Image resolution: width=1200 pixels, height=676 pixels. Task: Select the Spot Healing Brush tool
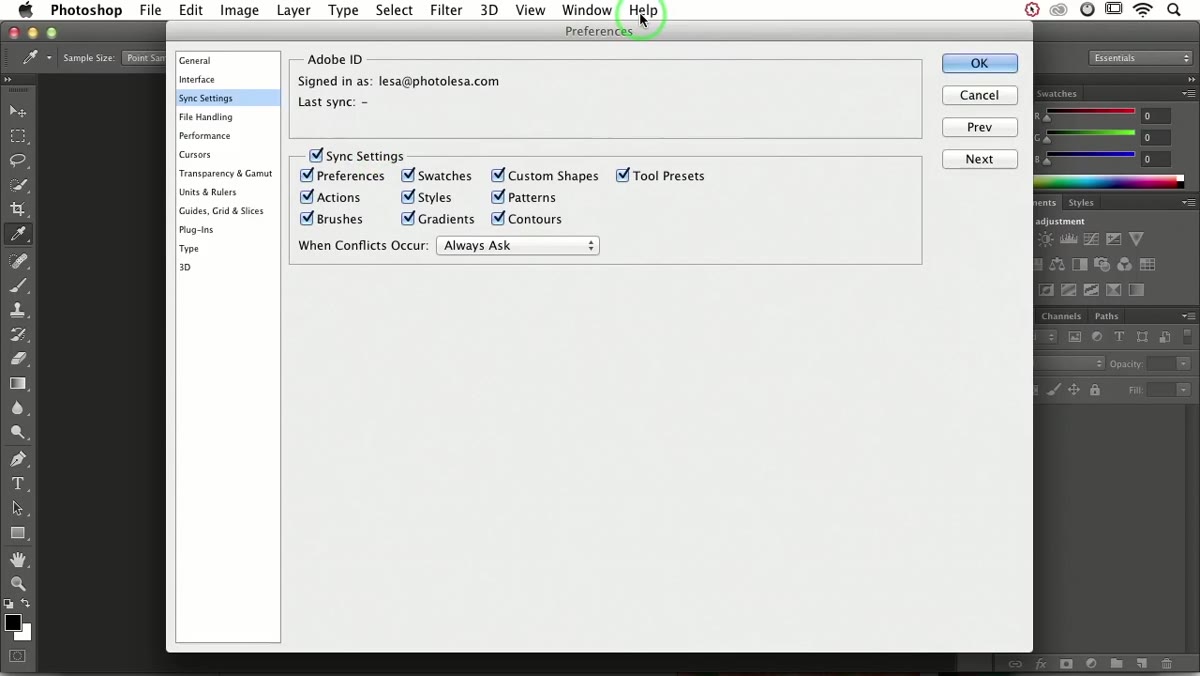[x=18, y=261]
